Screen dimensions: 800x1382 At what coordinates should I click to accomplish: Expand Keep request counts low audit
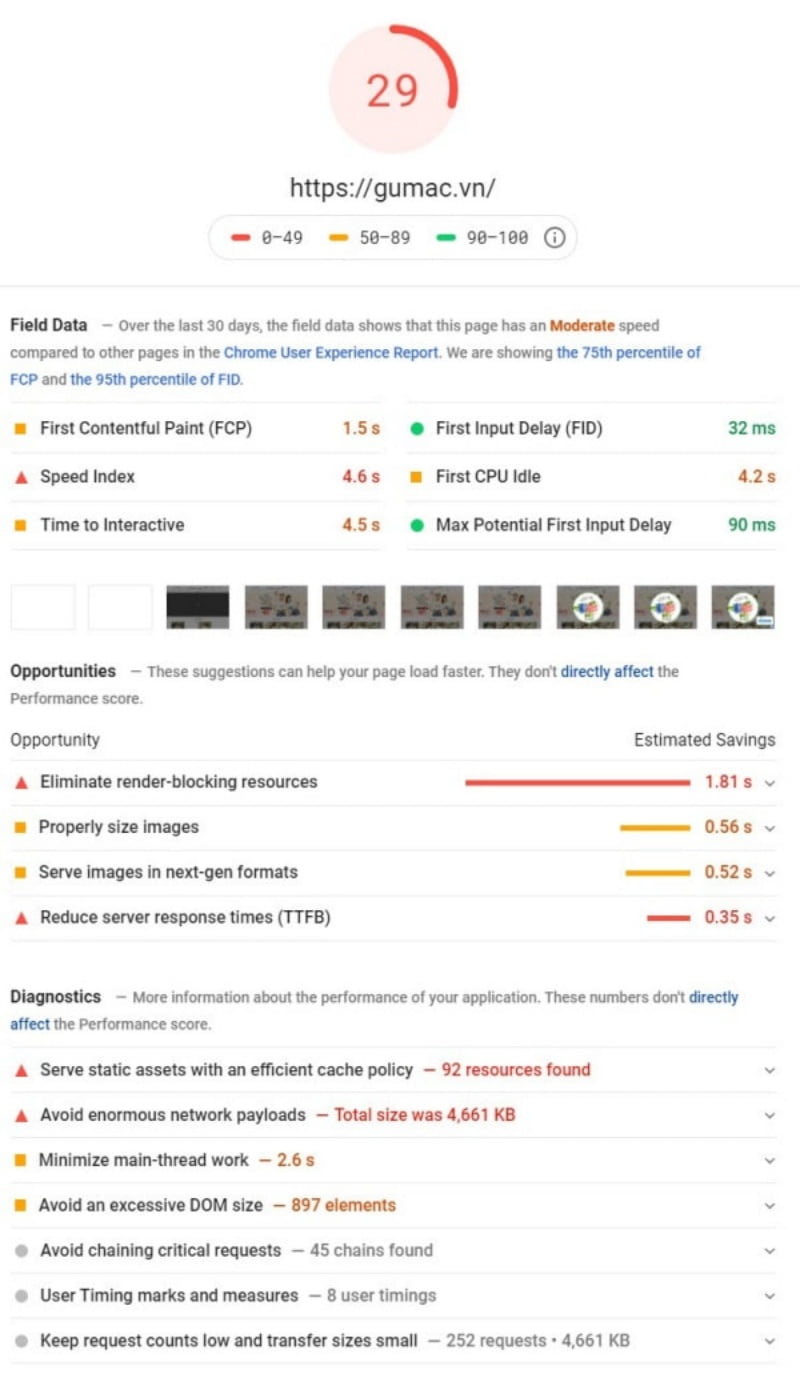[x=769, y=1341]
